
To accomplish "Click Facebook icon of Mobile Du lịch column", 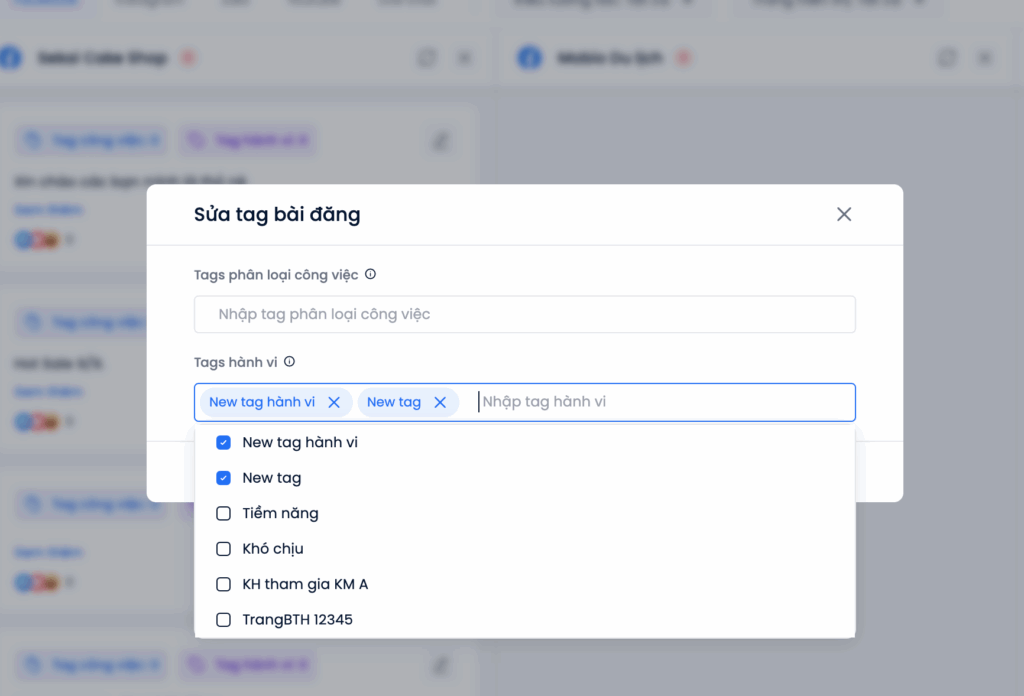I will click(529, 58).
